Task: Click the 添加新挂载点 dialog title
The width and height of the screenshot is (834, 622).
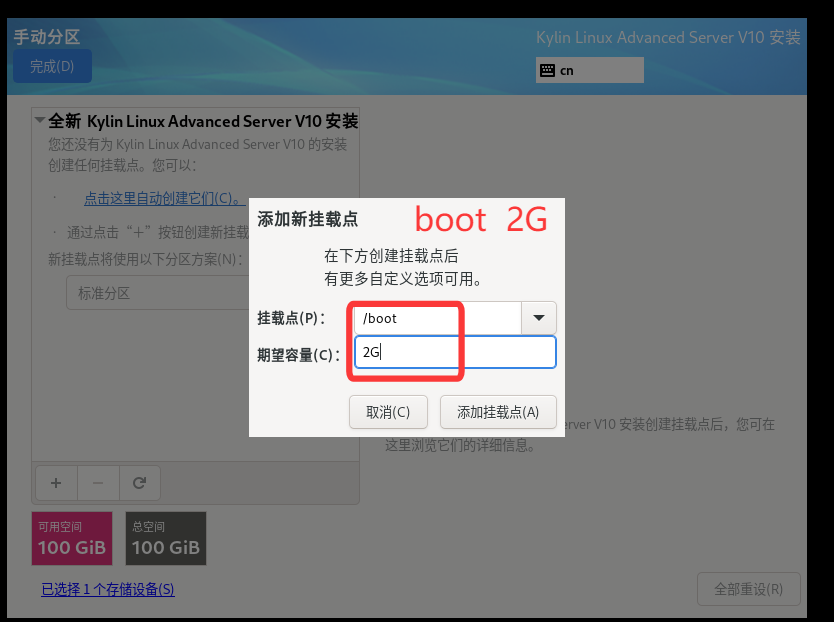Action: pyautogui.click(x=308, y=219)
